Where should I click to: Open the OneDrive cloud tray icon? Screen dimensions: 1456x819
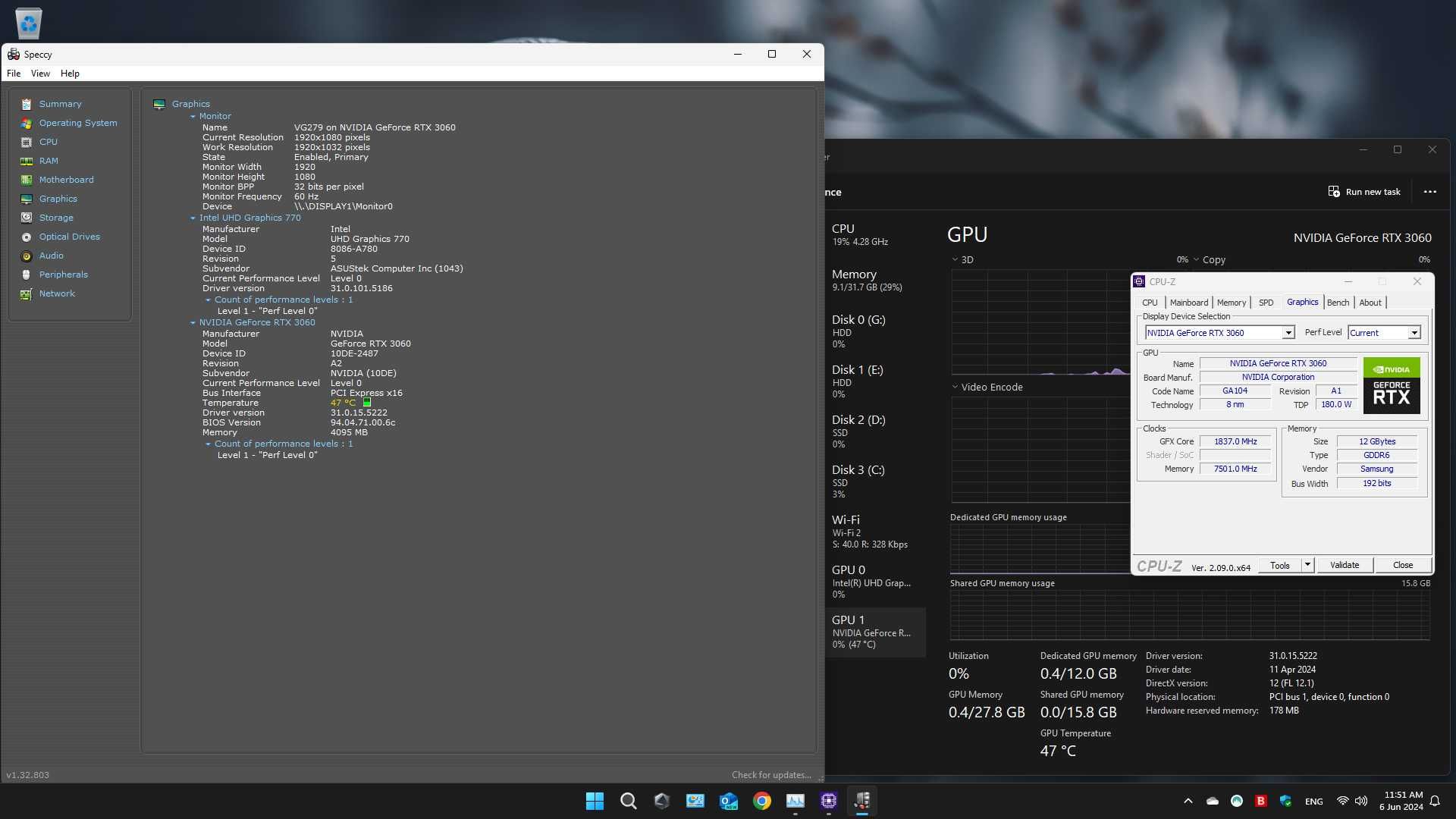pyautogui.click(x=1213, y=801)
